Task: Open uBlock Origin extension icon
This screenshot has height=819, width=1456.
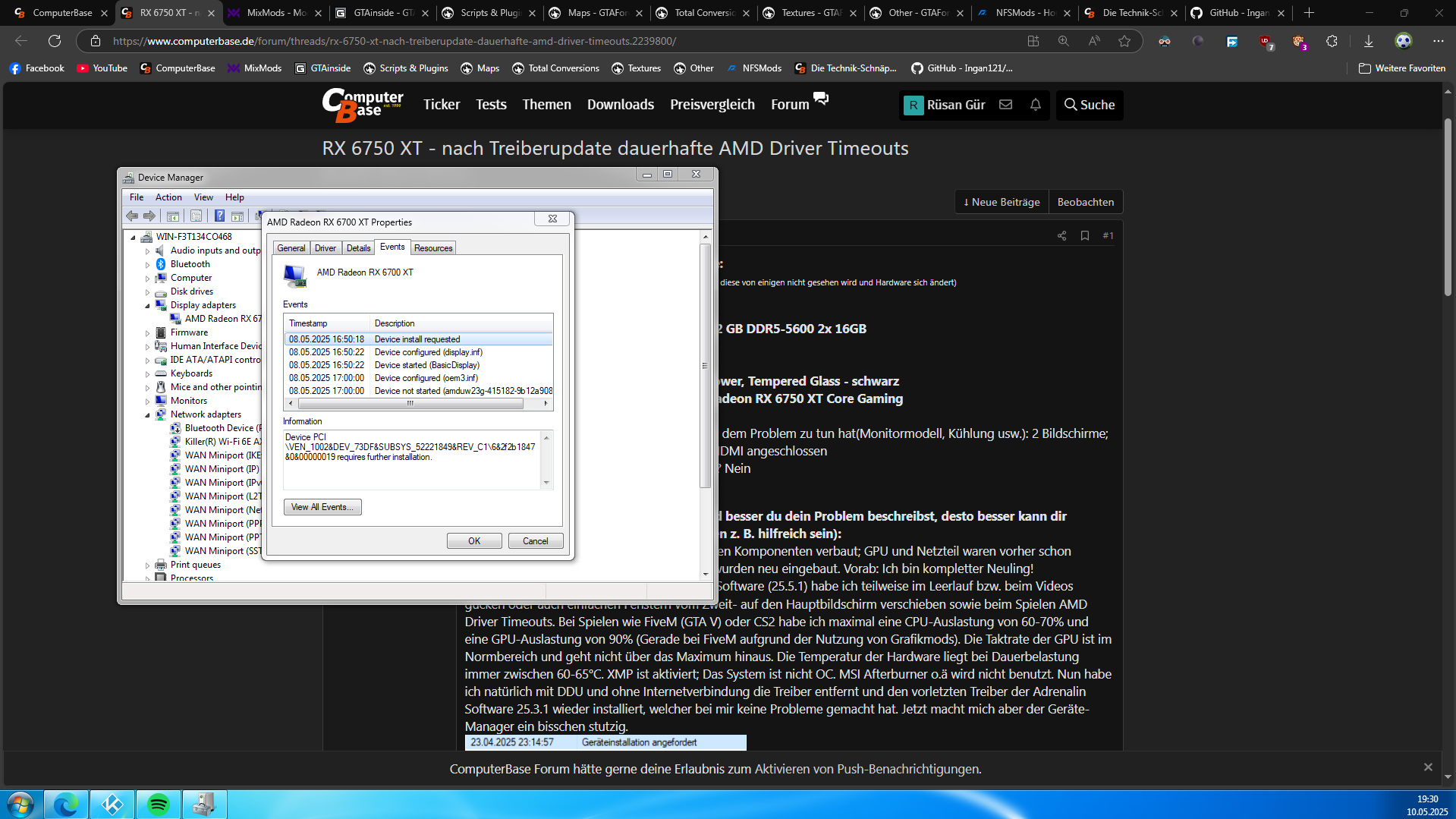Action: [x=1266, y=42]
